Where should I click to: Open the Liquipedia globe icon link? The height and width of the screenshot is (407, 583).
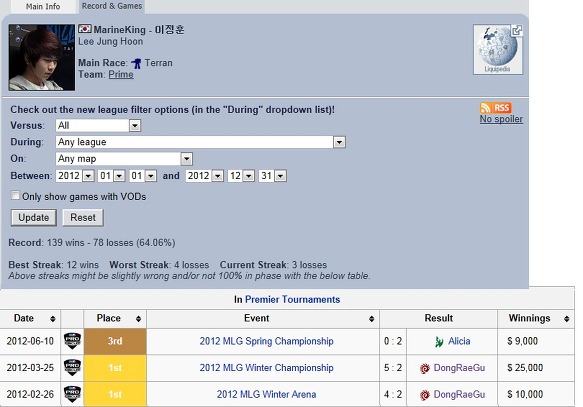coord(497,49)
